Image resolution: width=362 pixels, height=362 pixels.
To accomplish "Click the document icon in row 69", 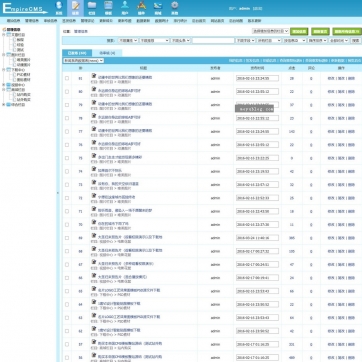I will 94,236.
